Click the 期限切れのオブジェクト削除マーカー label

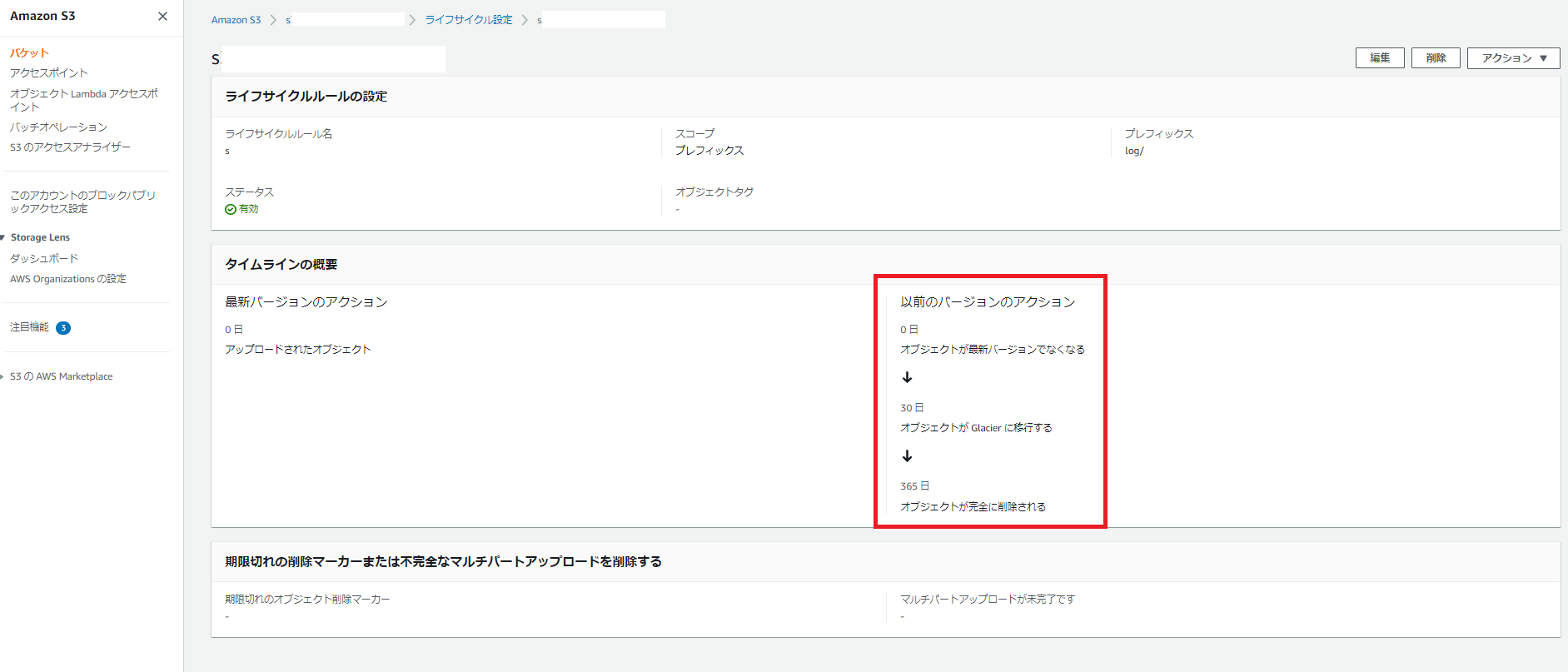point(307,600)
